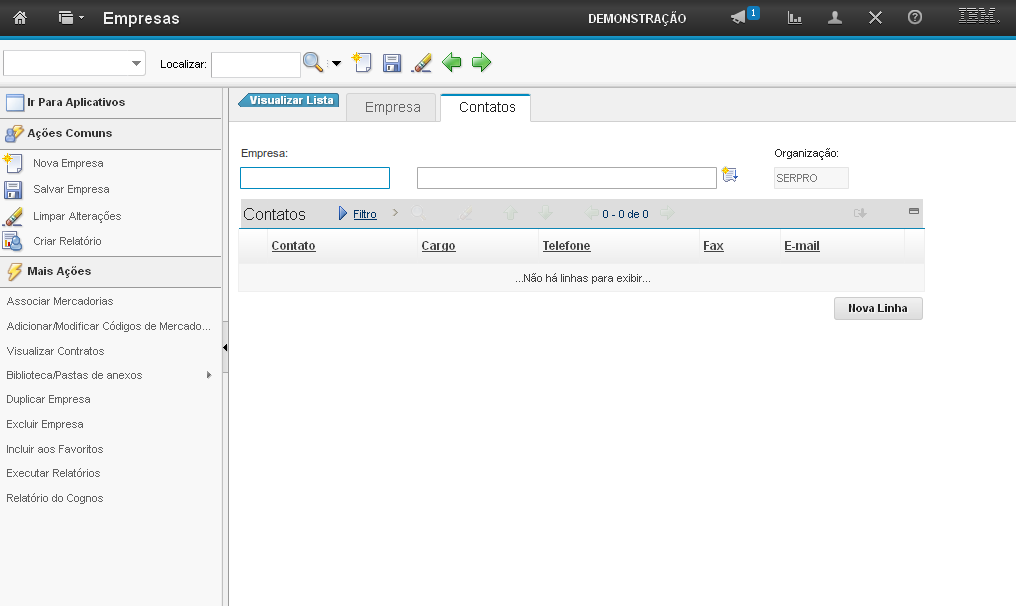Click the home icon in header
Screen dimensions: 1016x607
click(x=20, y=18)
